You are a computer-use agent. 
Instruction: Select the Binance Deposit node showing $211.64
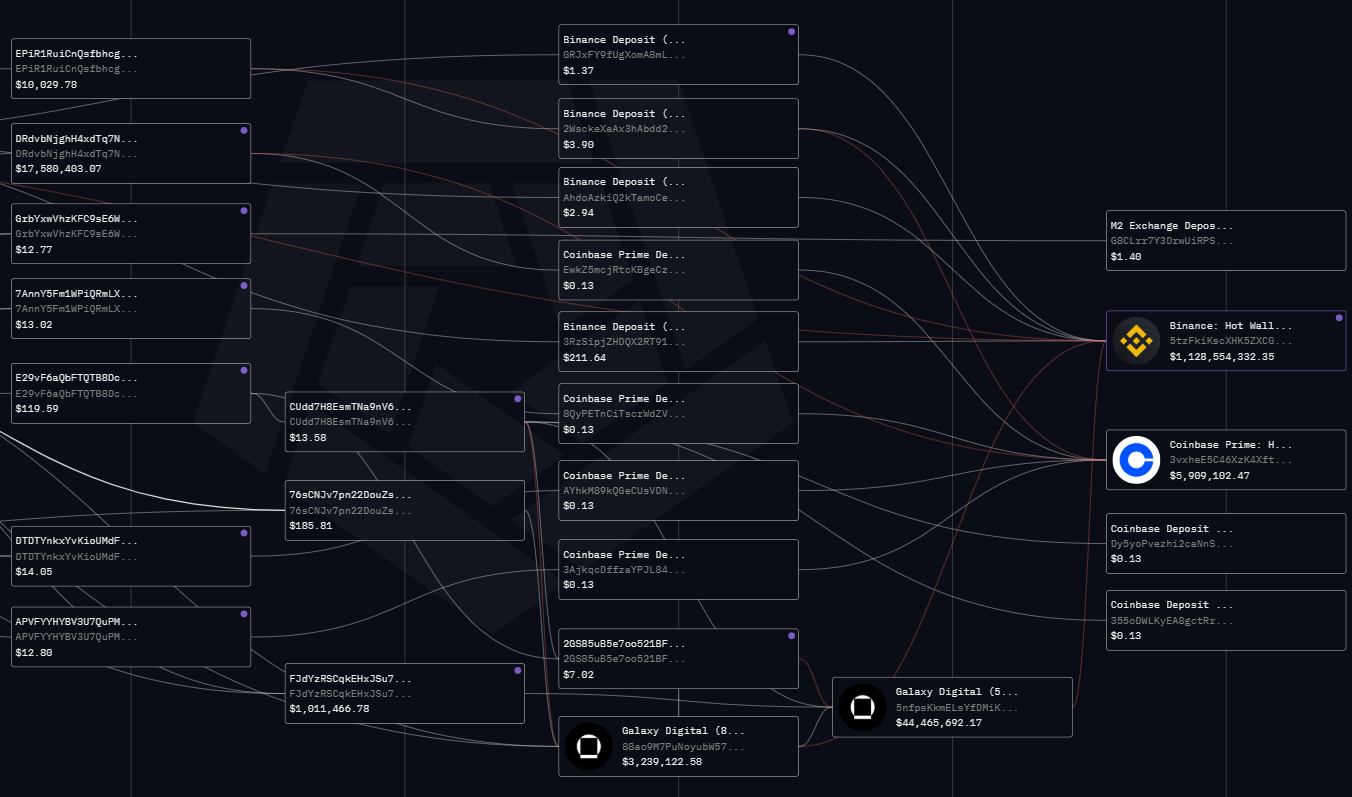(x=678, y=341)
